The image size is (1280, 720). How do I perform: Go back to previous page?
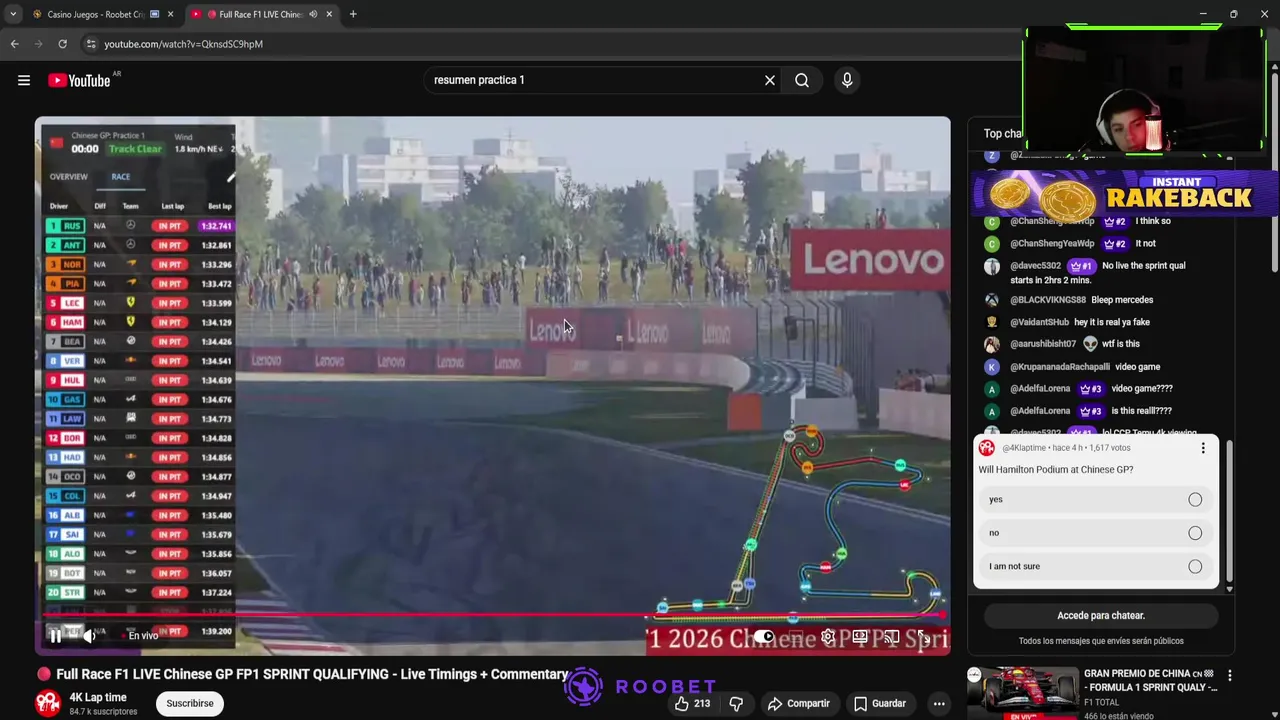point(14,44)
